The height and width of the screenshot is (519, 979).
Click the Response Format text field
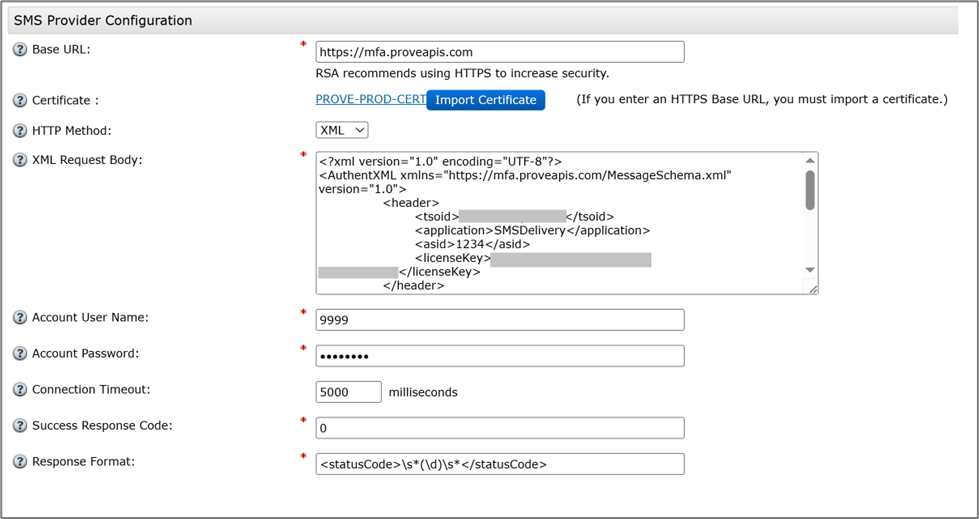tap(500, 464)
